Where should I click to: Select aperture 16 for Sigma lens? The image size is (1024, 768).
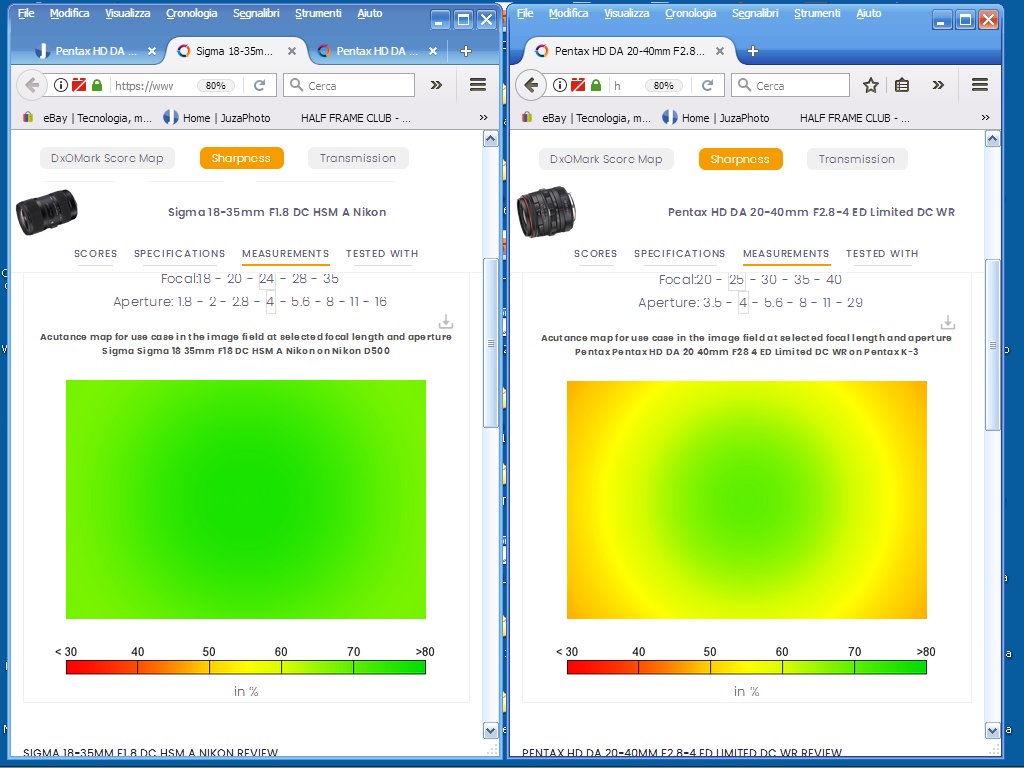click(381, 301)
